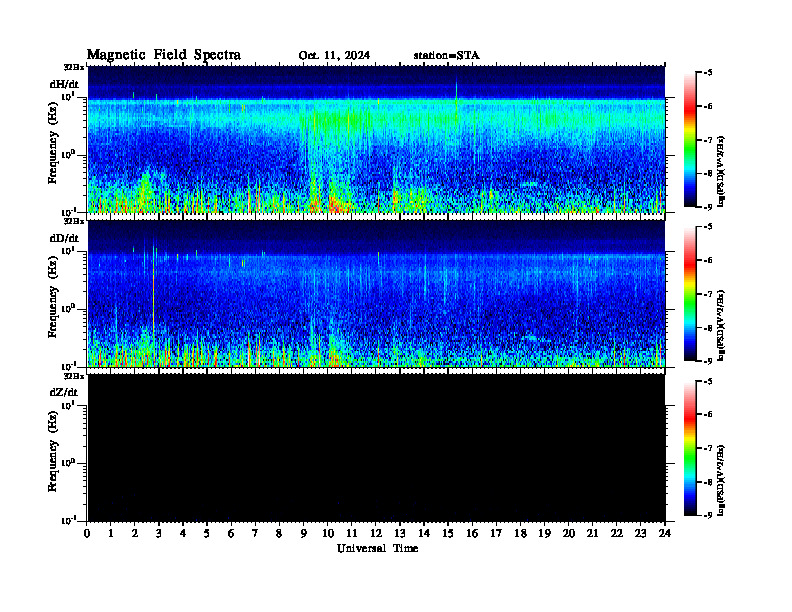Viewport: 792px width, 612px height.
Task: Click hour 5 tick label on the time axis
Action: click(207, 534)
